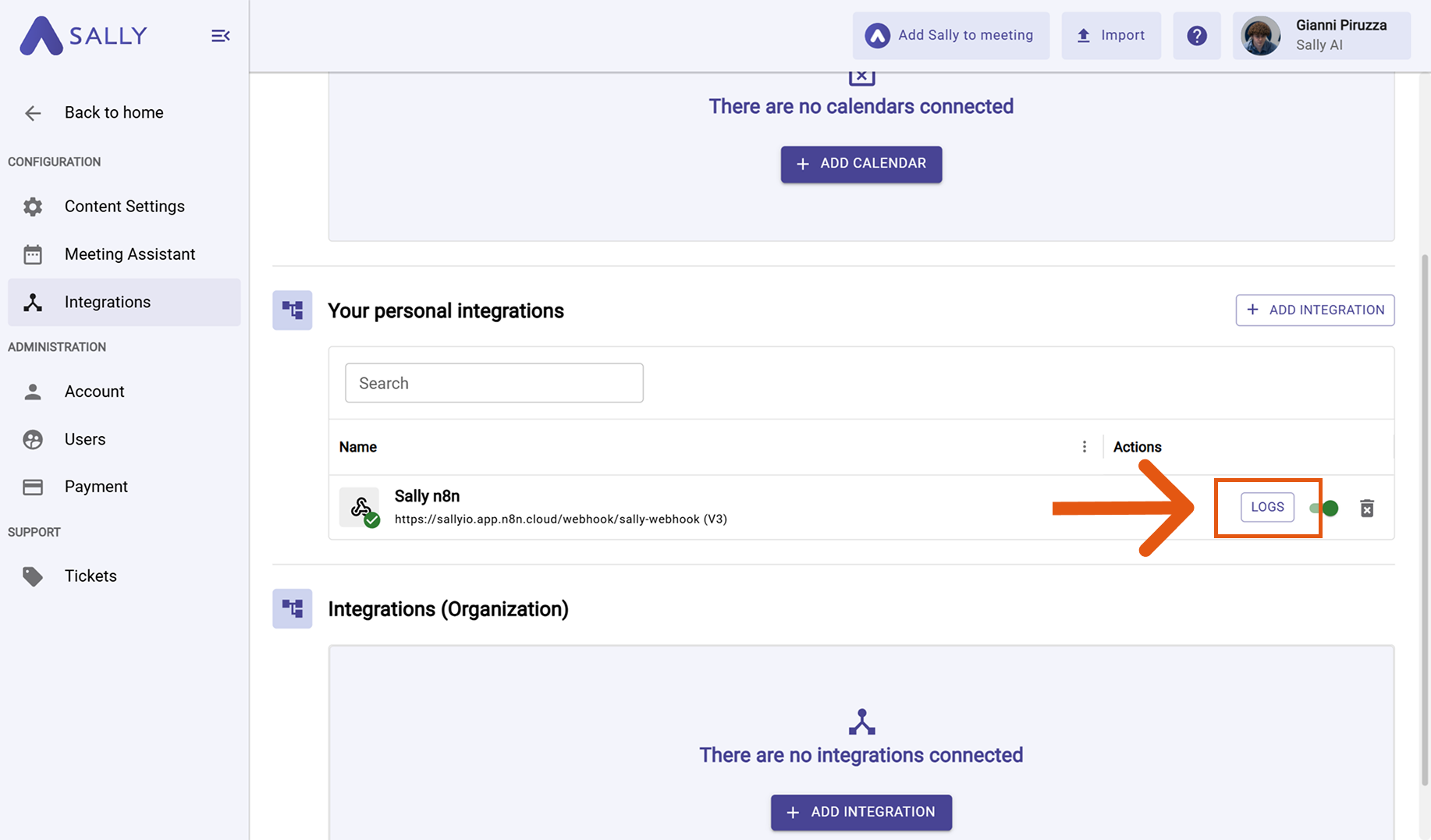The width and height of the screenshot is (1431, 840).
Task: Click personal integrations section icon
Action: pyautogui.click(x=293, y=310)
